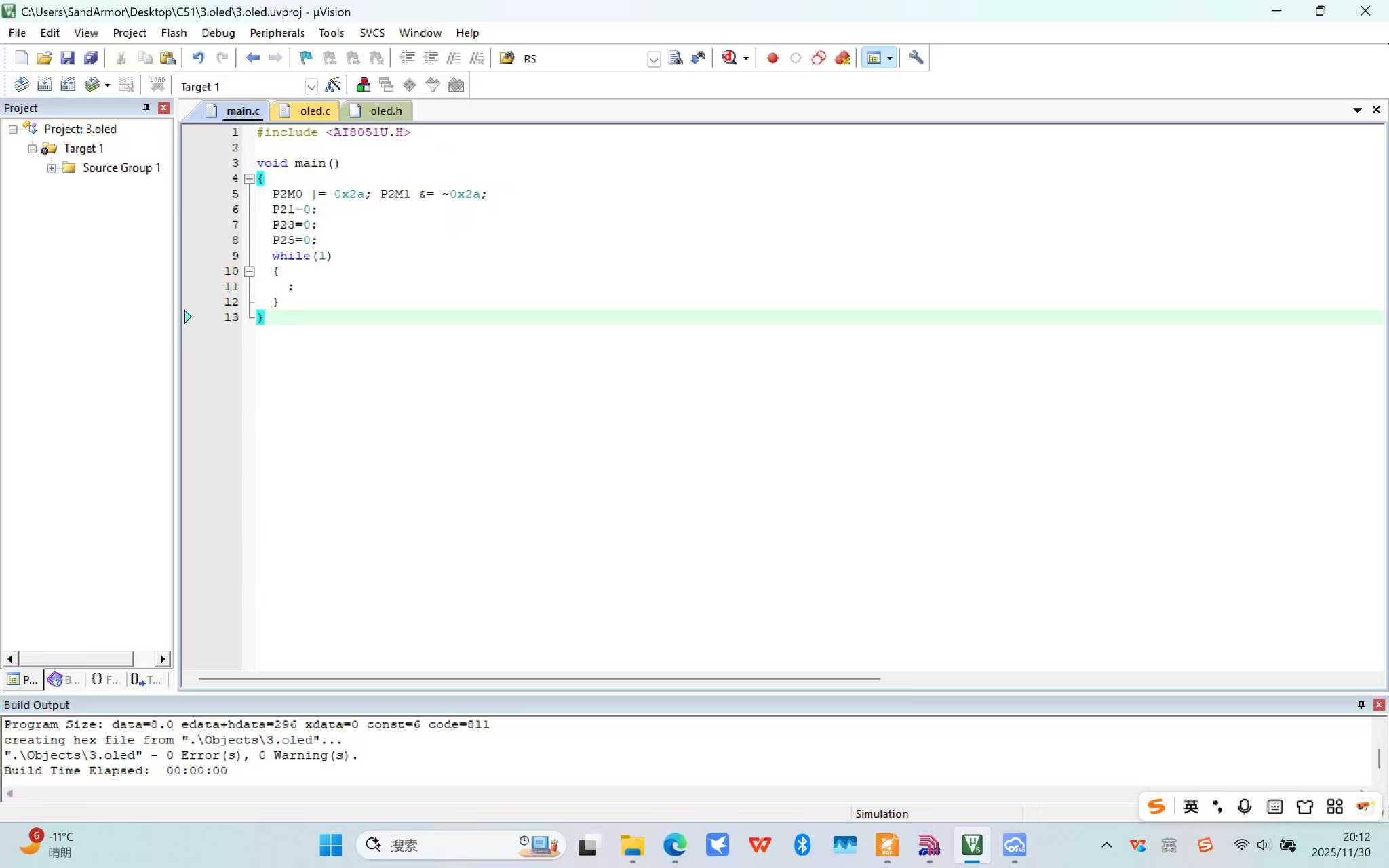Click Project panel horizontal scrollbar right arrow
Viewport: 1389px width, 868px height.
[163, 659]
